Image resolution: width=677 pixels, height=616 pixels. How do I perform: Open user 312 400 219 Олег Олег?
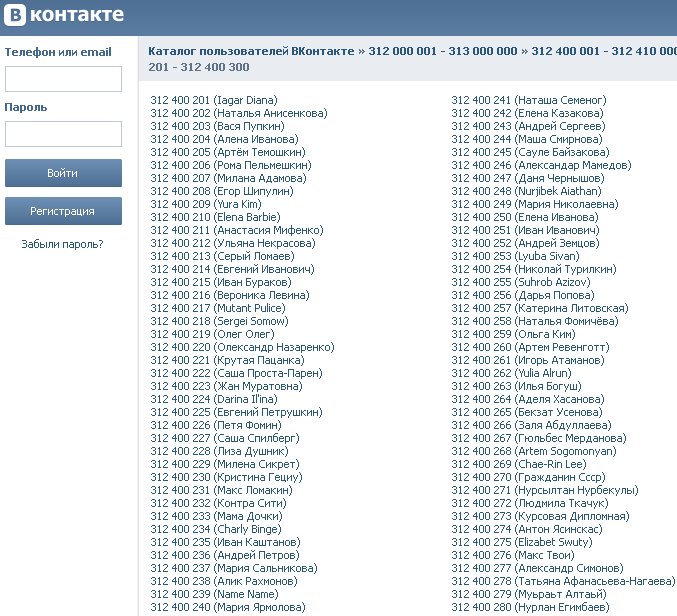pos(212,334)
